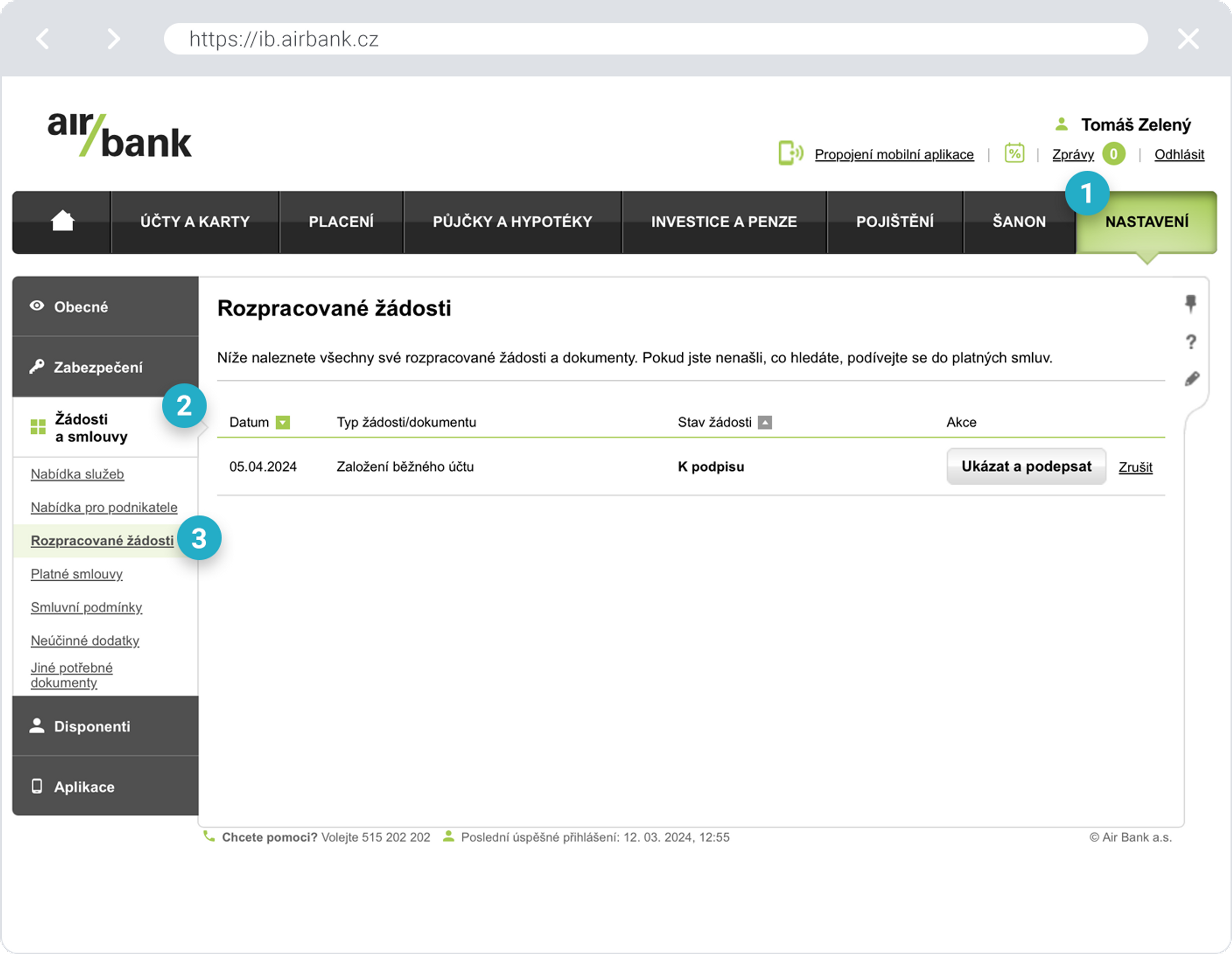Click the browser address bar
The image size is (1232, 954).
pos(655,39)
